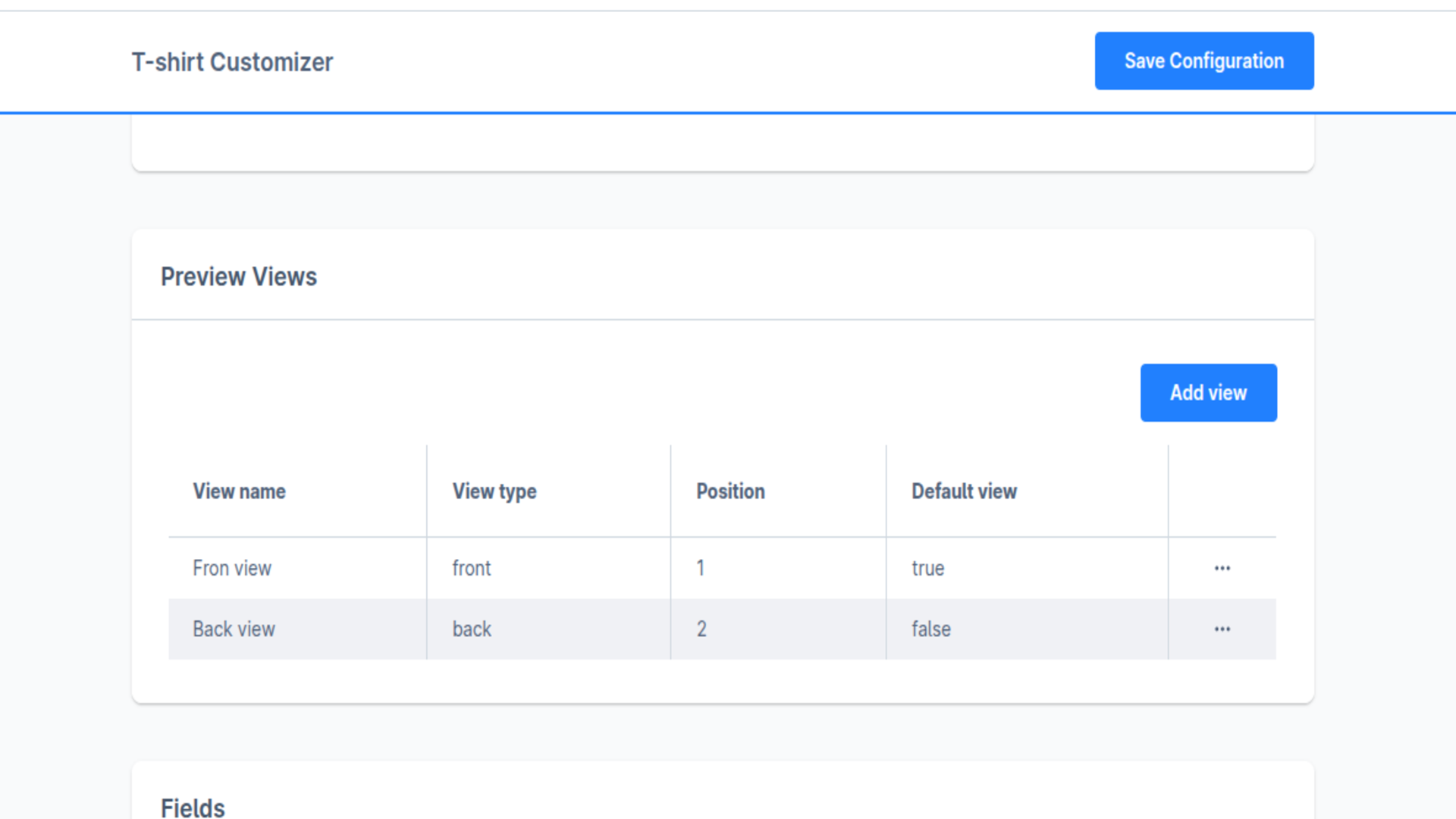1456x819 pixels.
Task: Click the Preview Views card heading
Action: 239,277
